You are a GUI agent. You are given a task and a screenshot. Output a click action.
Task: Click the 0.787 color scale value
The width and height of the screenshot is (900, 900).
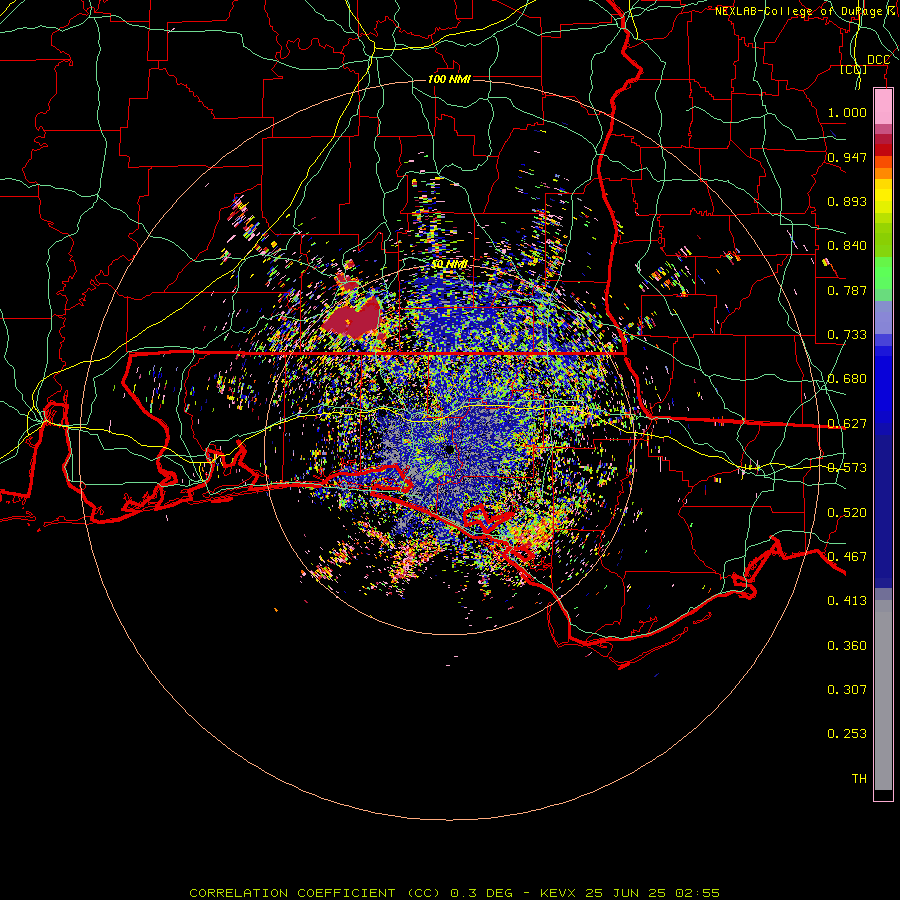pos(847,290)
